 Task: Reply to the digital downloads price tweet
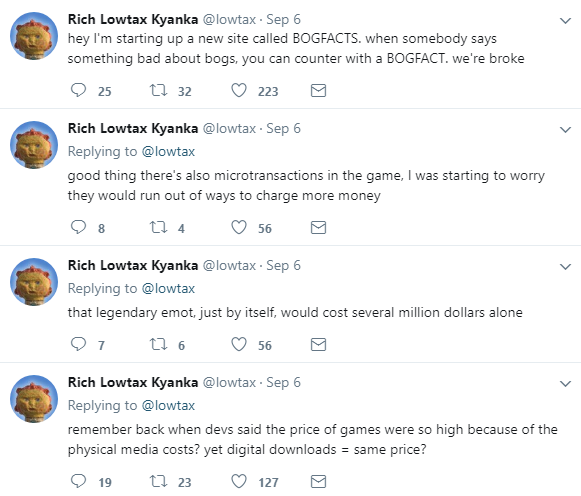(78, 481)
